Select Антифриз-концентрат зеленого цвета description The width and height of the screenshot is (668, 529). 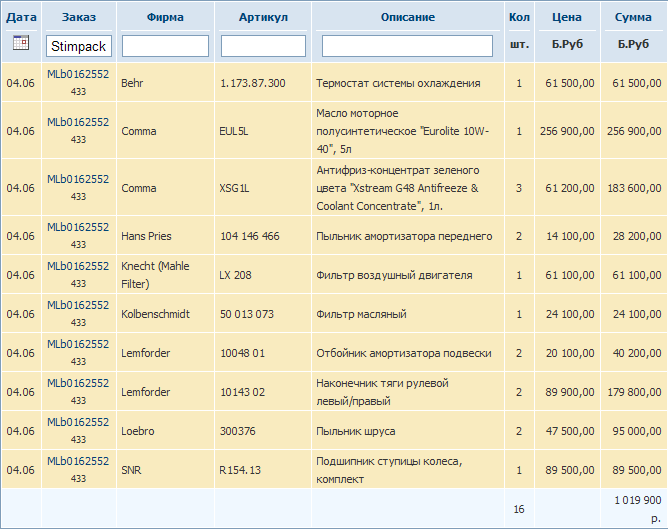pos(398,188)
